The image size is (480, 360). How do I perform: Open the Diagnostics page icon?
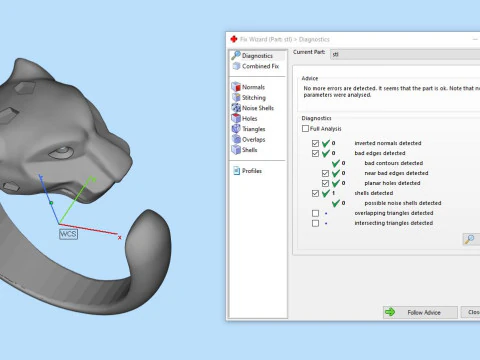pyautogui.click(x=236, y=55)
